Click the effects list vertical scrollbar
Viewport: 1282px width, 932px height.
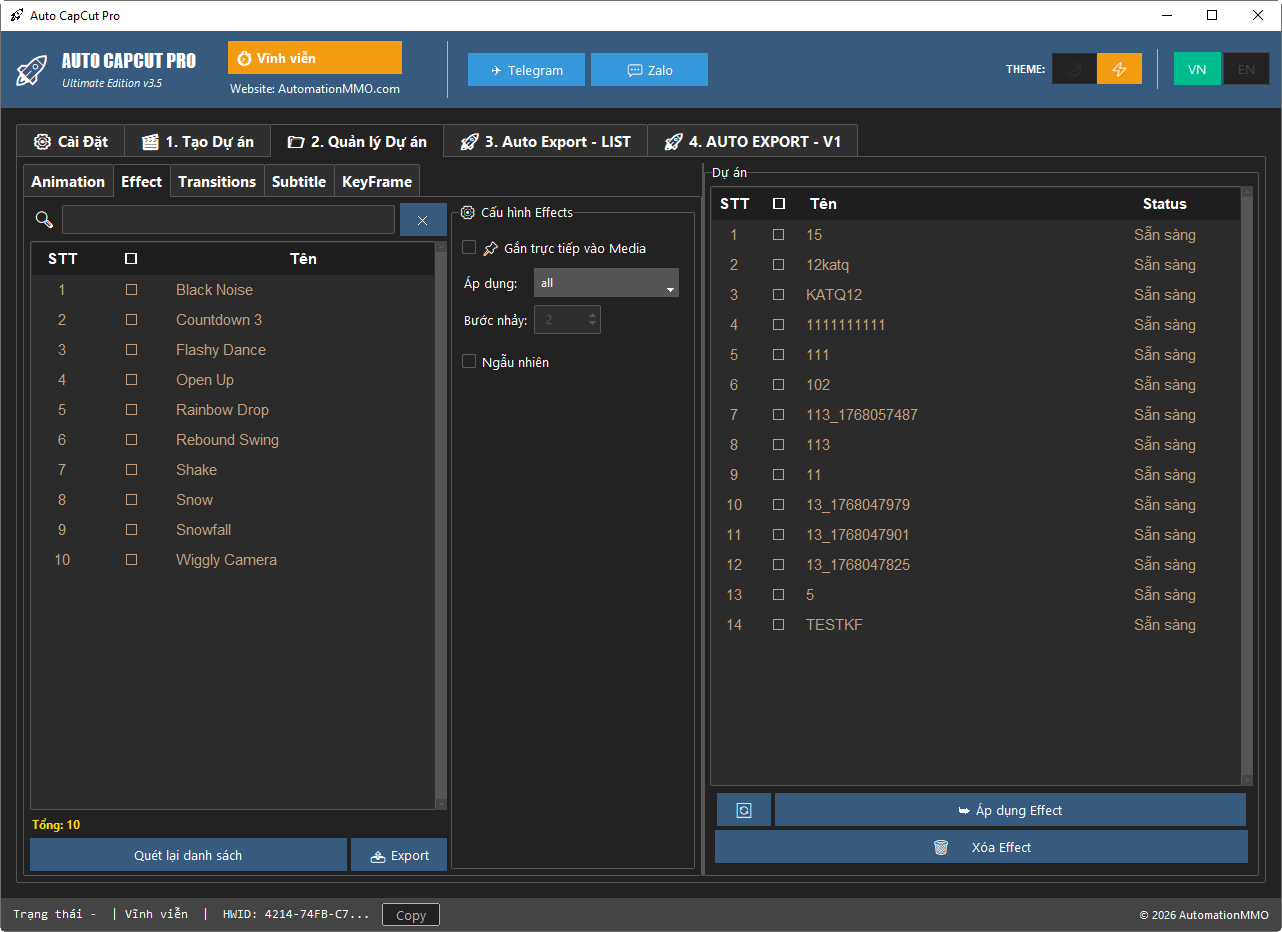(441, 525)
